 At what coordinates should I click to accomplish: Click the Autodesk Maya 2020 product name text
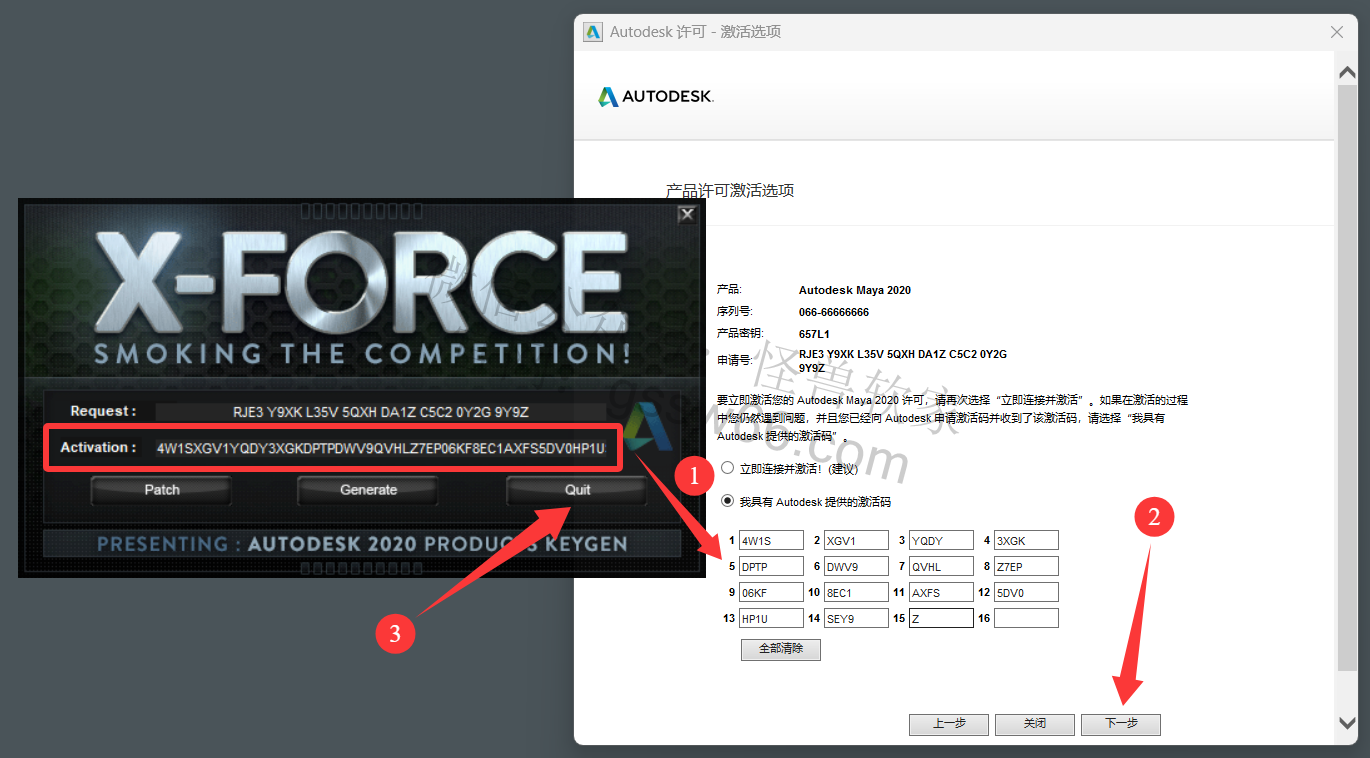pyautogui.click(x=855, y=290)
